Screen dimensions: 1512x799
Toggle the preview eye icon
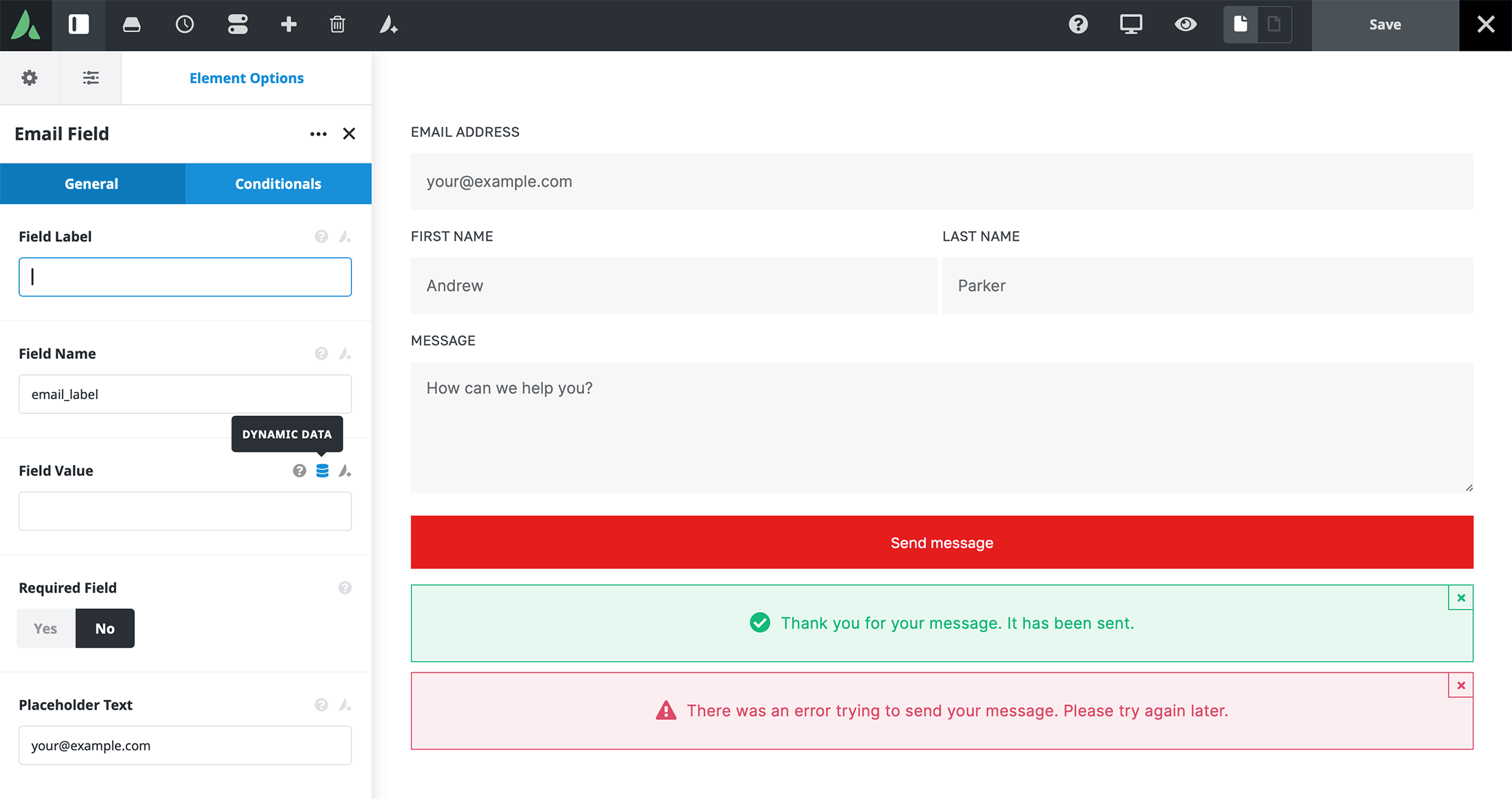(x=1185, y=25)
